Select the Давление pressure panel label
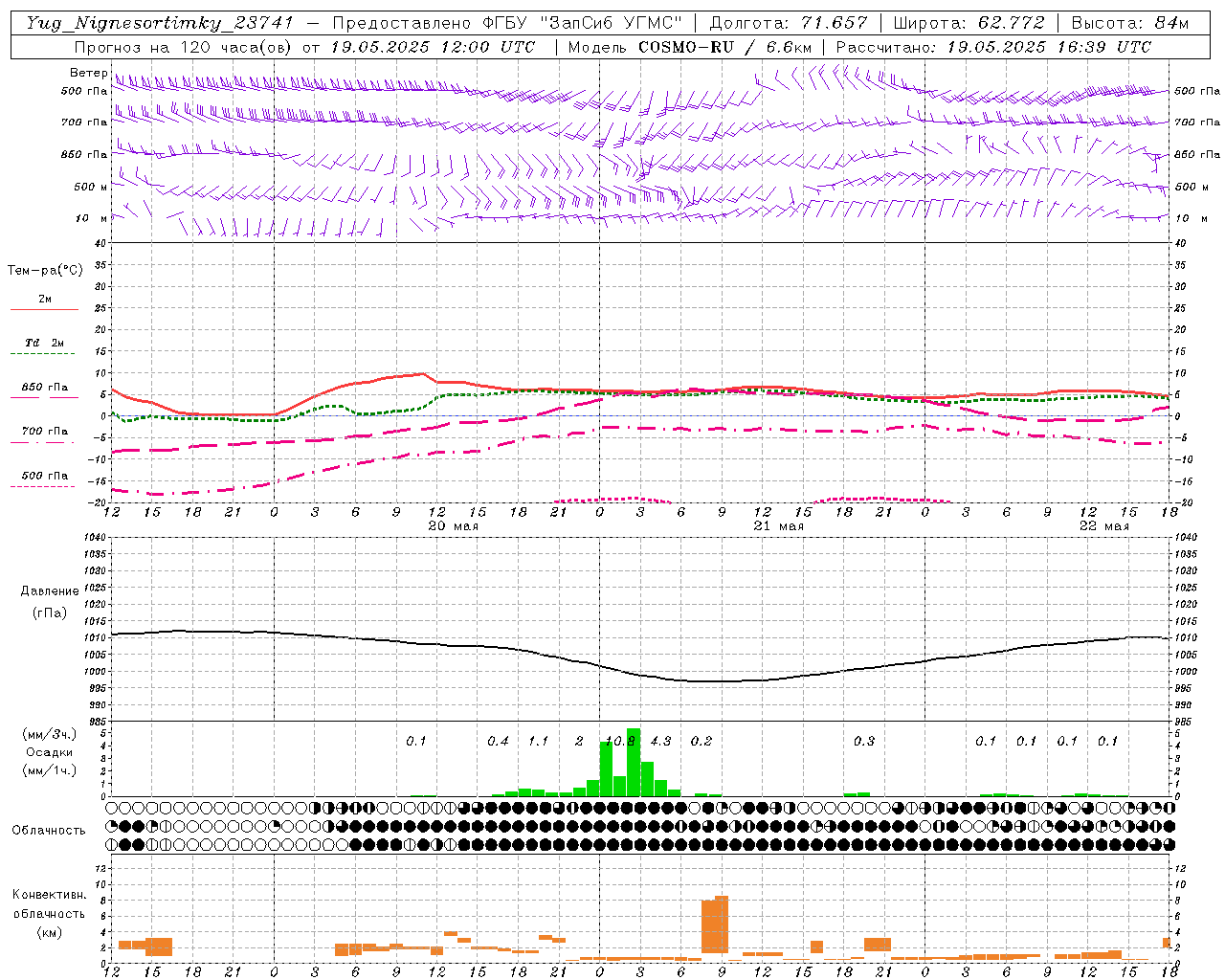 point(50,591)
